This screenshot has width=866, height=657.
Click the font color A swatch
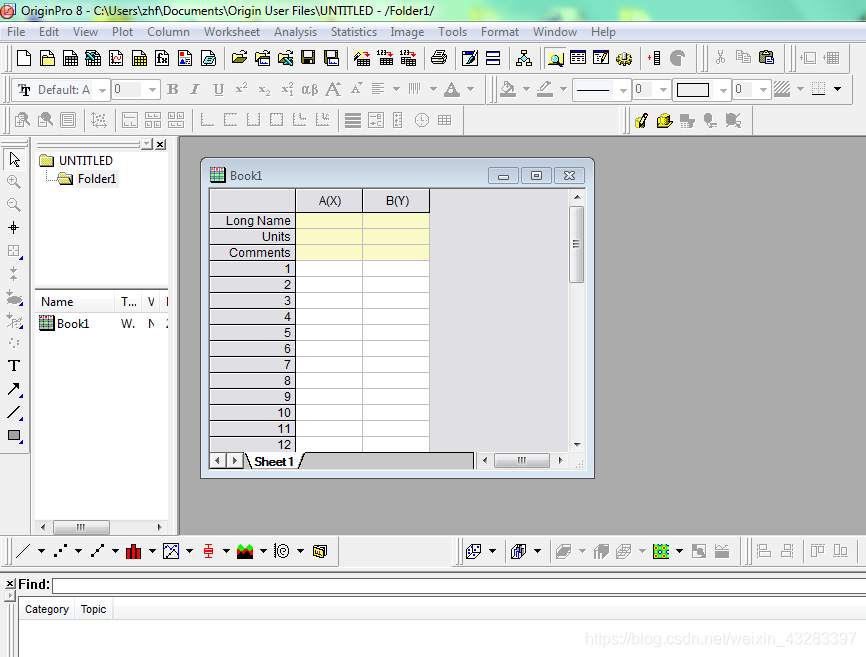[x=452, y=89]
